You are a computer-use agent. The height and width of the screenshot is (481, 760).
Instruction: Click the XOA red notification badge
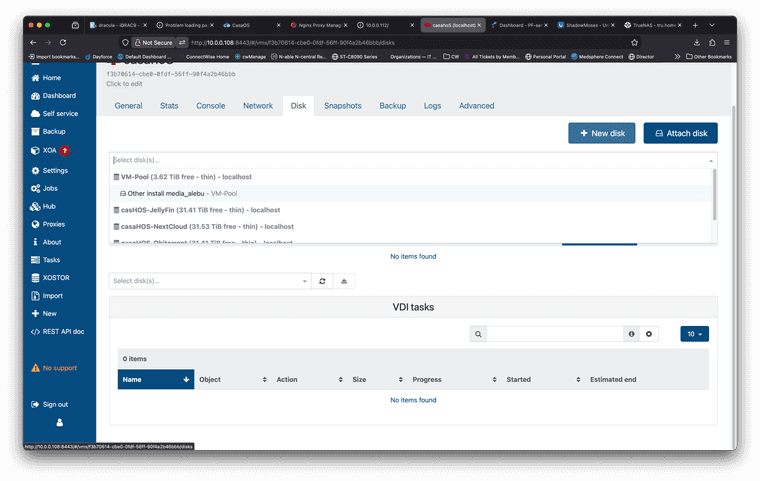(65, 151)
